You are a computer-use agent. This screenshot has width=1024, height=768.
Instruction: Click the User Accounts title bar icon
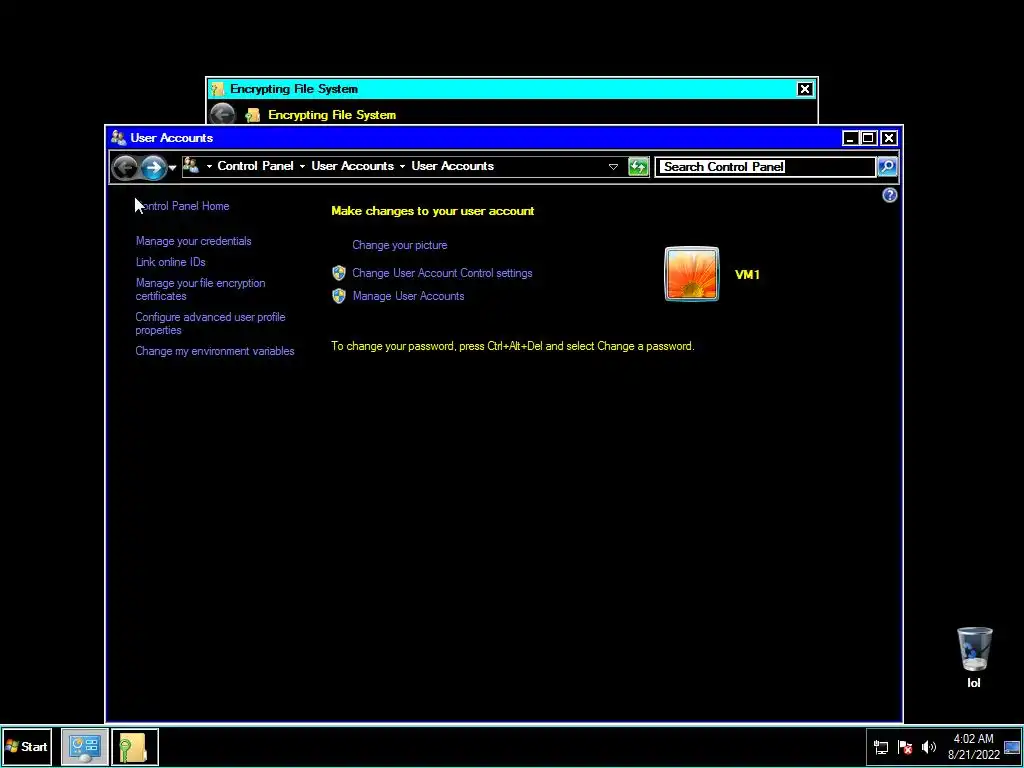118,138
